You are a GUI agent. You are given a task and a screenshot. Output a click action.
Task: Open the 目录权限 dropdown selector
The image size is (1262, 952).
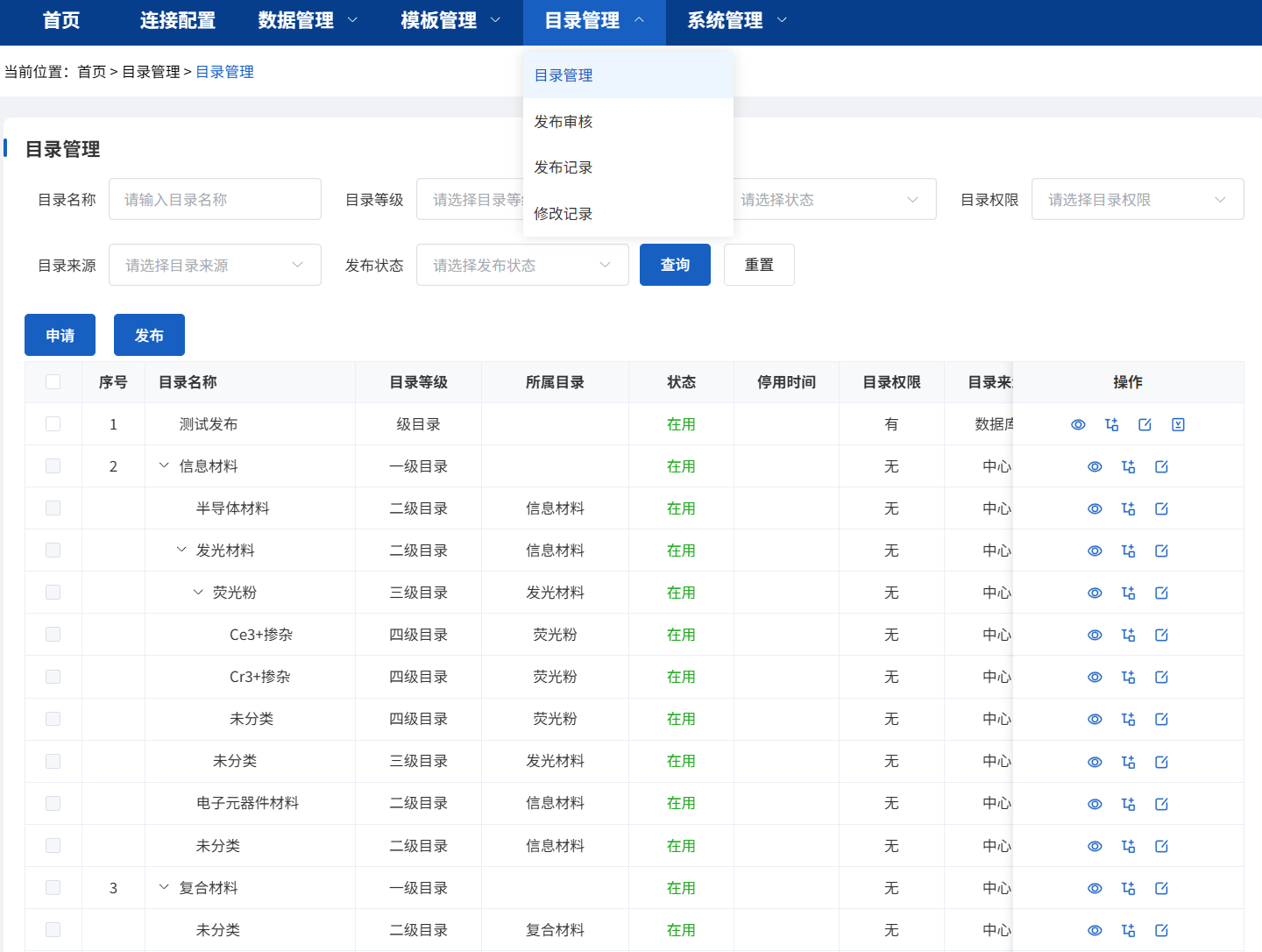pos(1137,199)
